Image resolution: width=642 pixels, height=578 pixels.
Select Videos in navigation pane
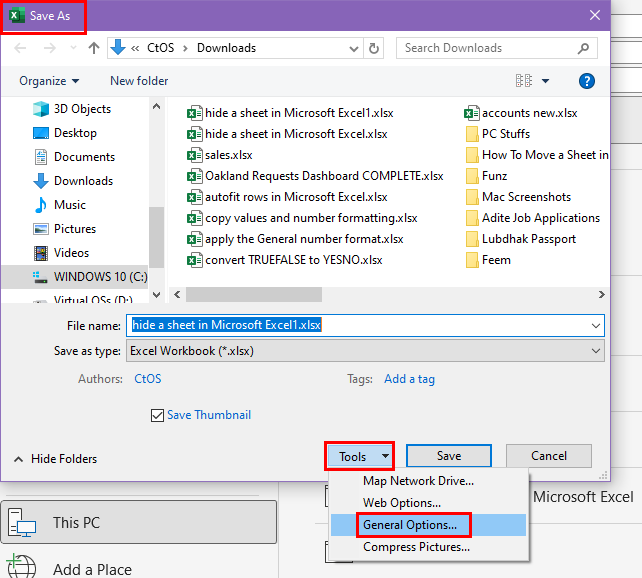click(71, 253)
